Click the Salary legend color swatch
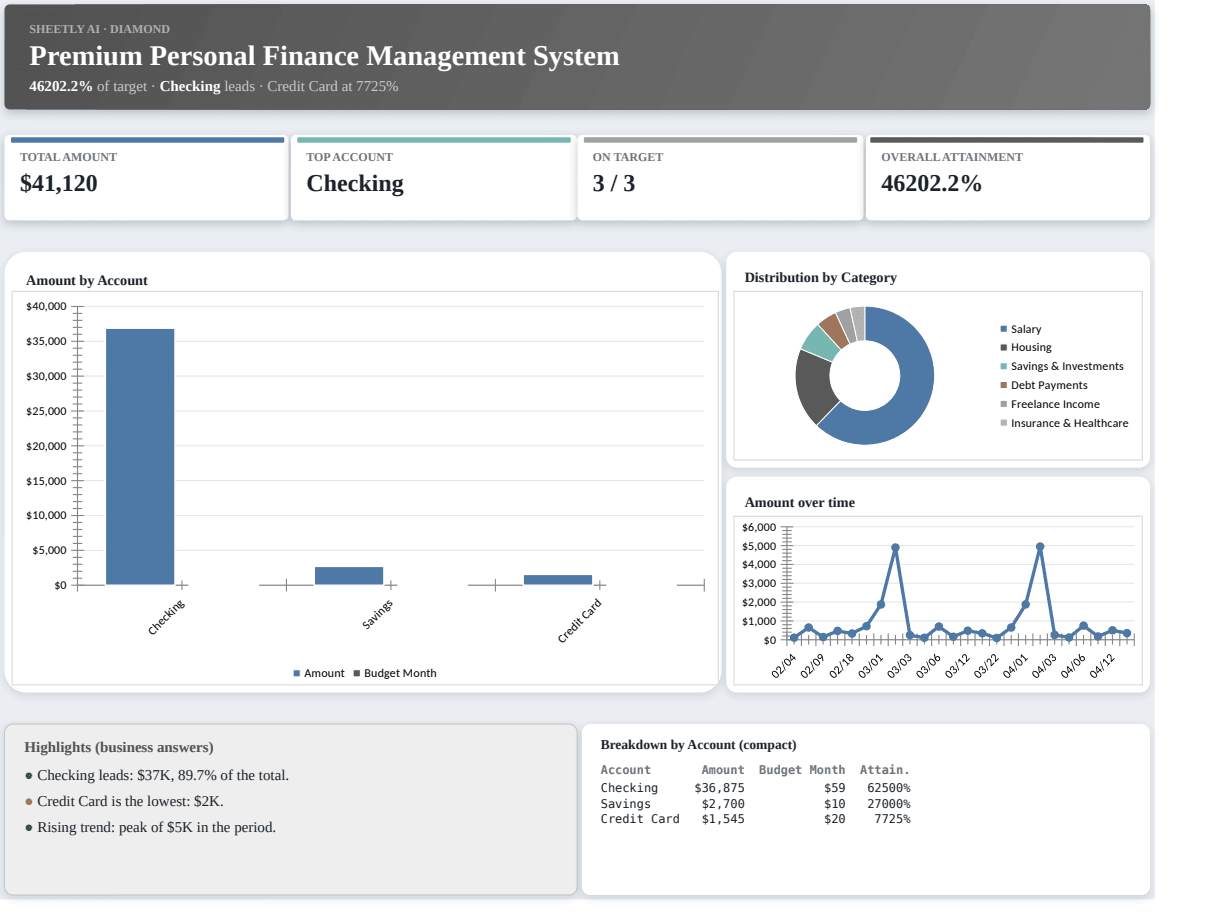Image resolution: width=1227 pixels, height=922 pixels. point(1003,329)
